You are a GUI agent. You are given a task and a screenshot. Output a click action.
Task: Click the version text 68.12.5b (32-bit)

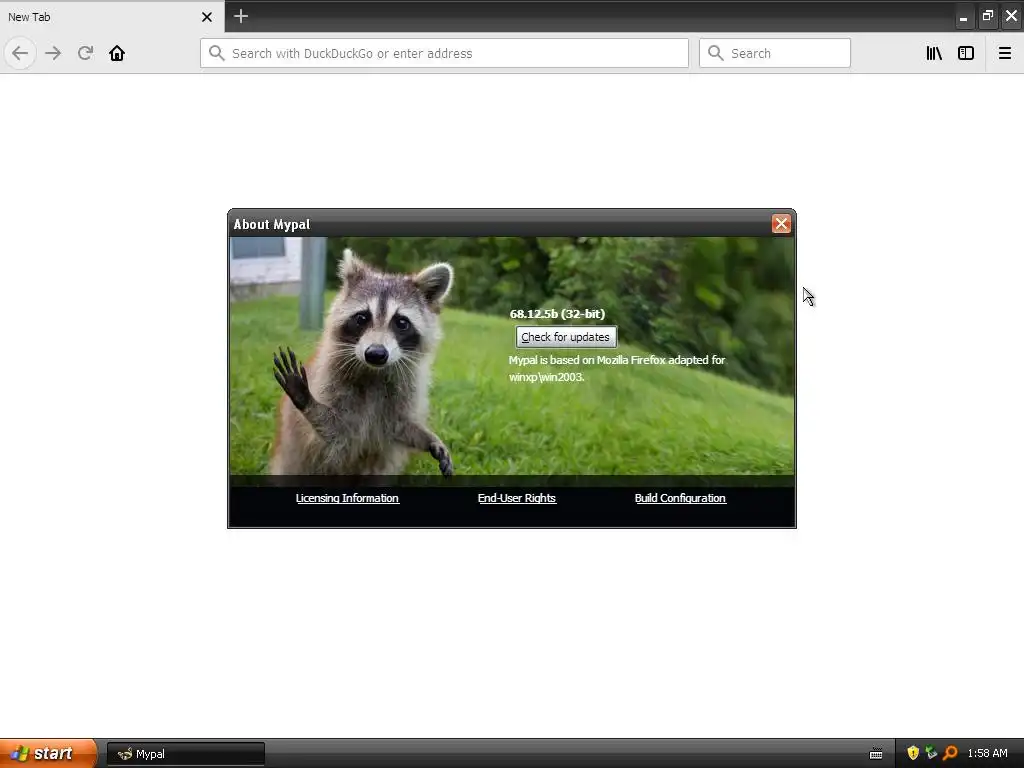coord(557,314)
